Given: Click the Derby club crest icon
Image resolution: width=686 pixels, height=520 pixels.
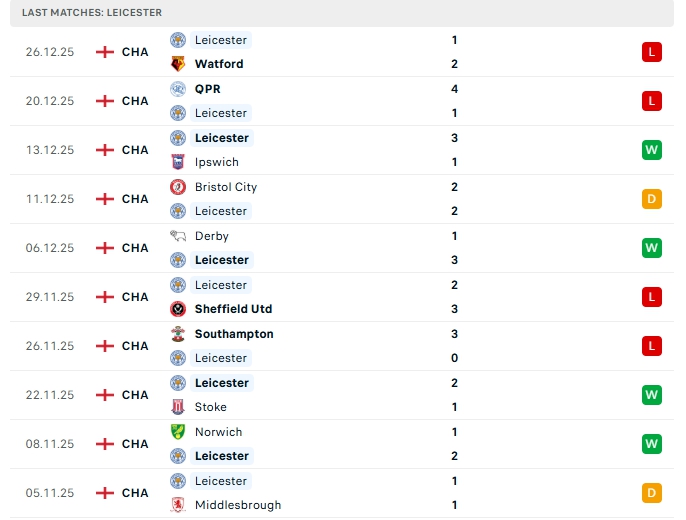Looking at the screenshot, I should (x=178, y=236).
